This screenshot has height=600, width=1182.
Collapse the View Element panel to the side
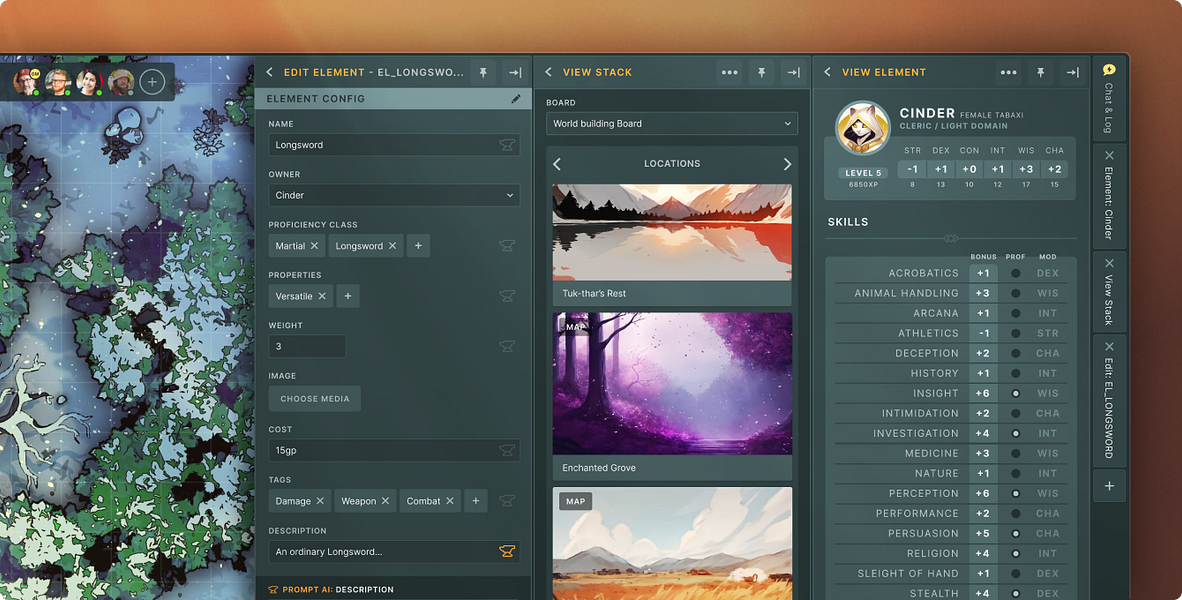click(1072, 72)
